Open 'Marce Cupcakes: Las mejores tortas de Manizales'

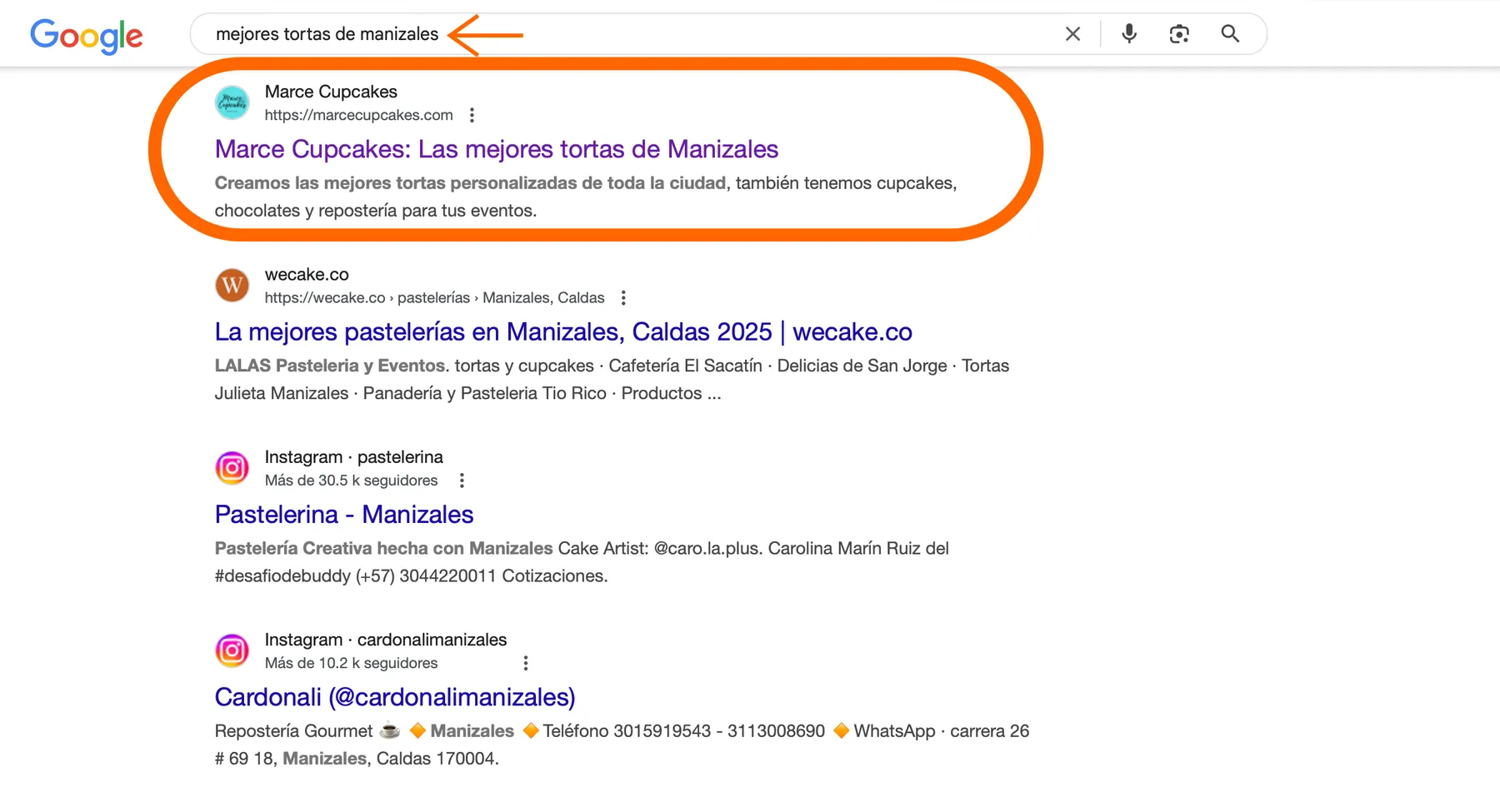497,149
